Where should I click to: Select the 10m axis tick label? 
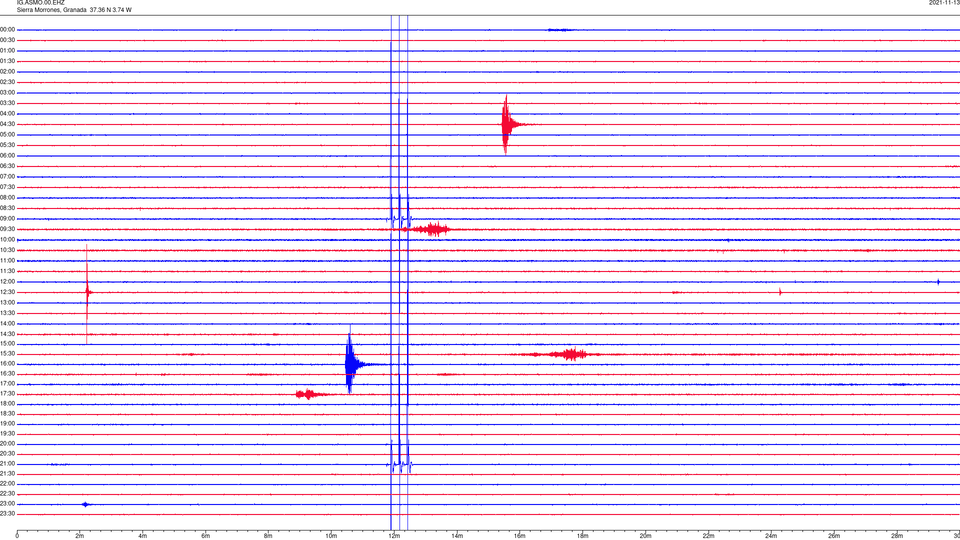pyautogui.click(x=331, y=536)
